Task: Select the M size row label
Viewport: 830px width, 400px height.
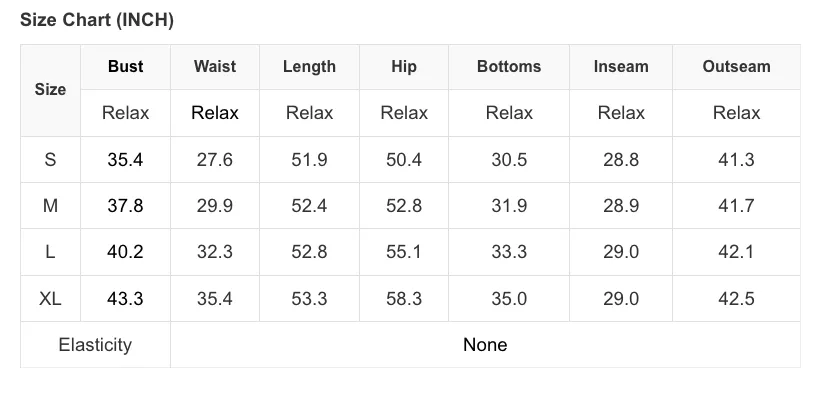Action: [50, 205]
